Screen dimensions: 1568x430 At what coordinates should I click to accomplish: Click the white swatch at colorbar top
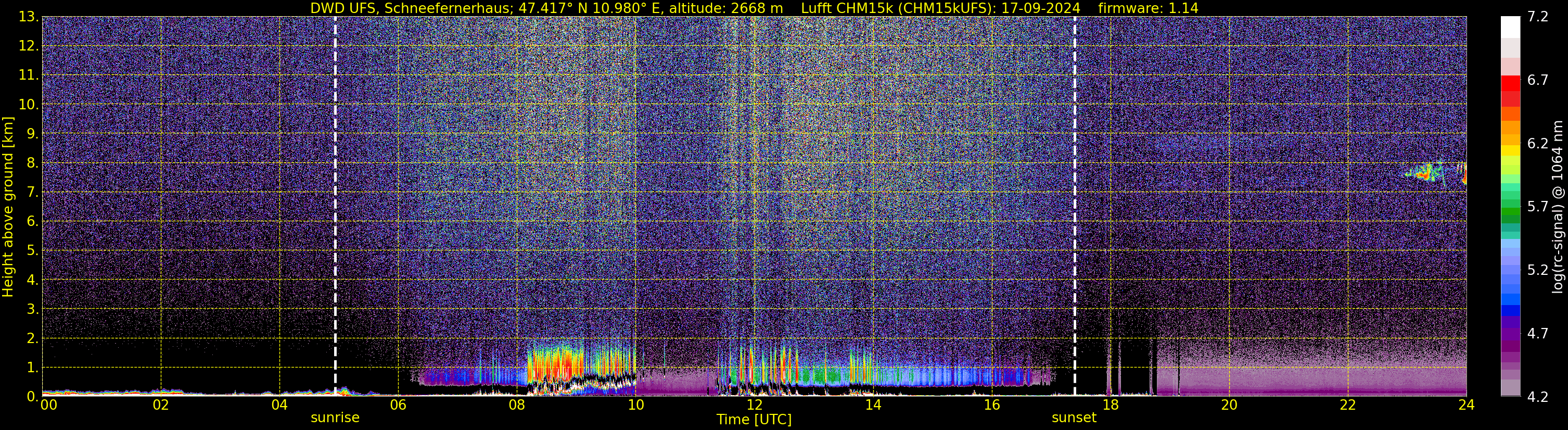click(x=1510, y=28)
